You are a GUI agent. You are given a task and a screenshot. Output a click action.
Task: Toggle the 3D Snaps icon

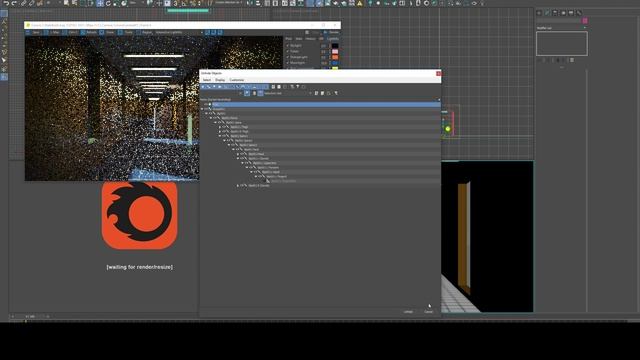[176, 3]
